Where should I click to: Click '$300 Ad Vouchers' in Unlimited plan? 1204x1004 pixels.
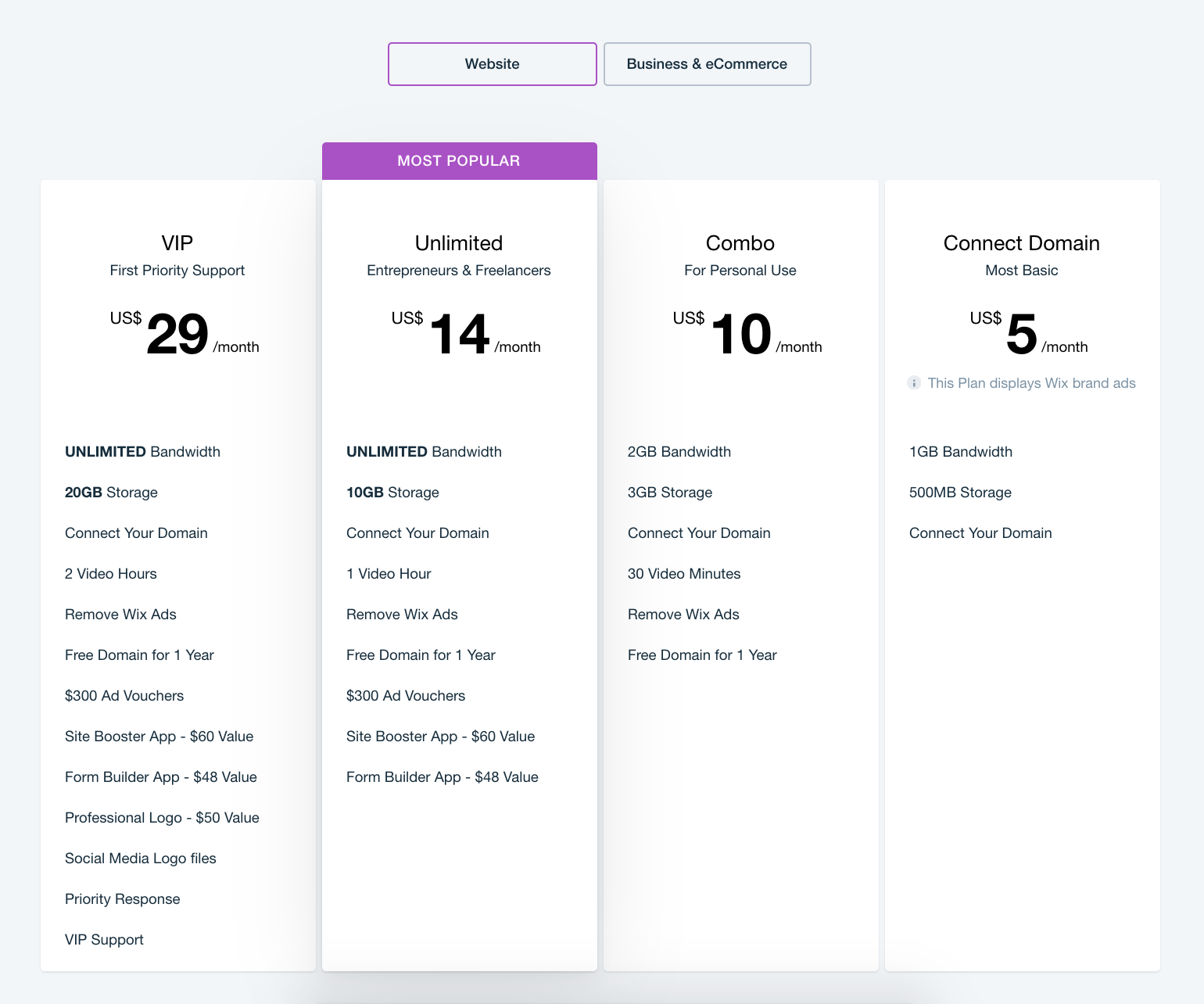pyautogui.click(x=406, y=696)
